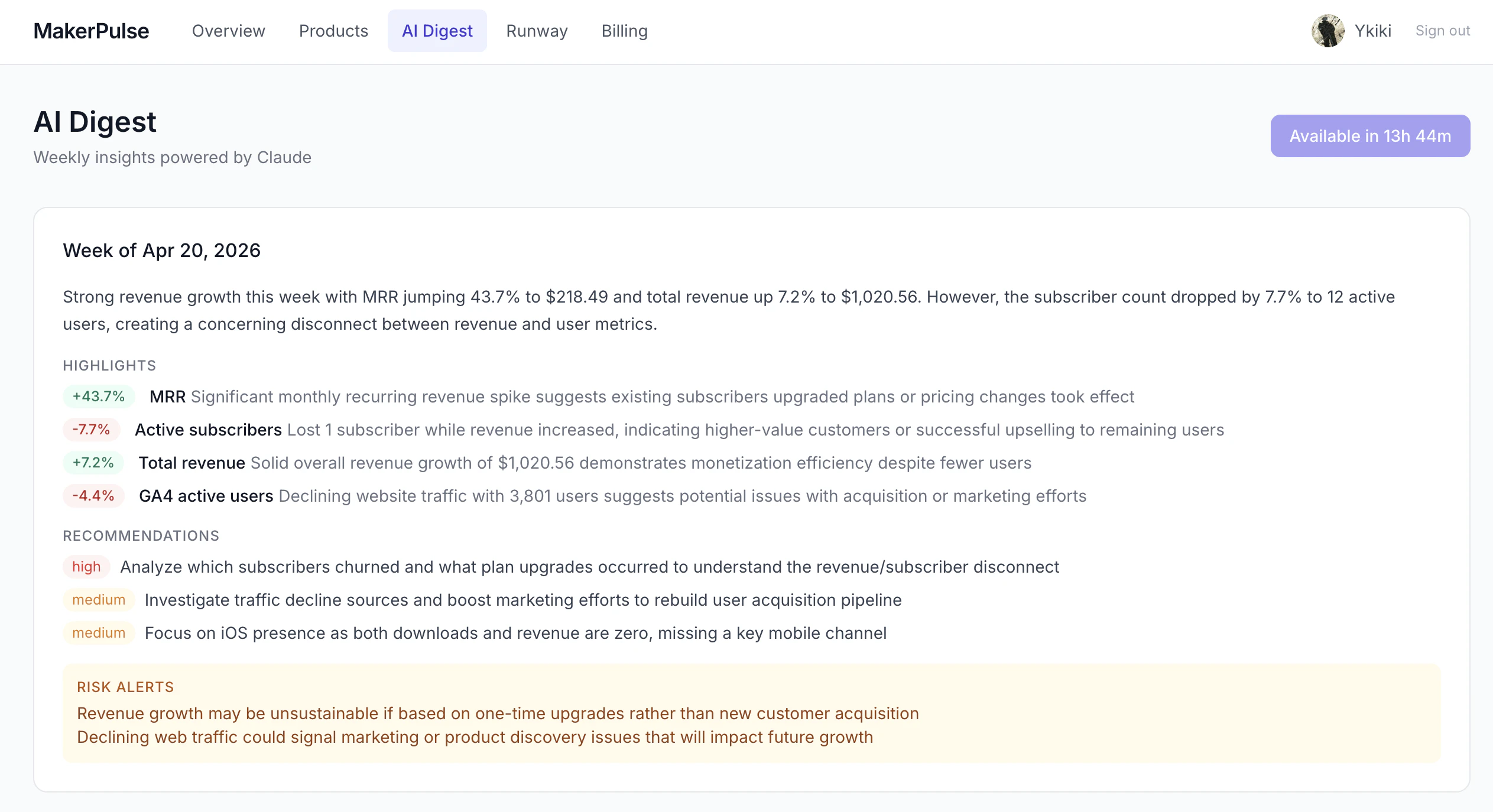This screenshot has width=1493, height=812.
Task: Click the Week of Apr 20, 2026 heading
Action: coord(161,251)
